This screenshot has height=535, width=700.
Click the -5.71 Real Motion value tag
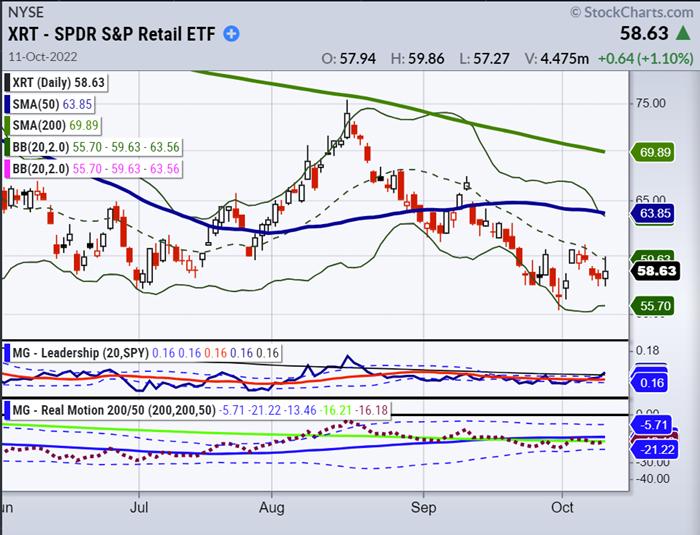653,424
